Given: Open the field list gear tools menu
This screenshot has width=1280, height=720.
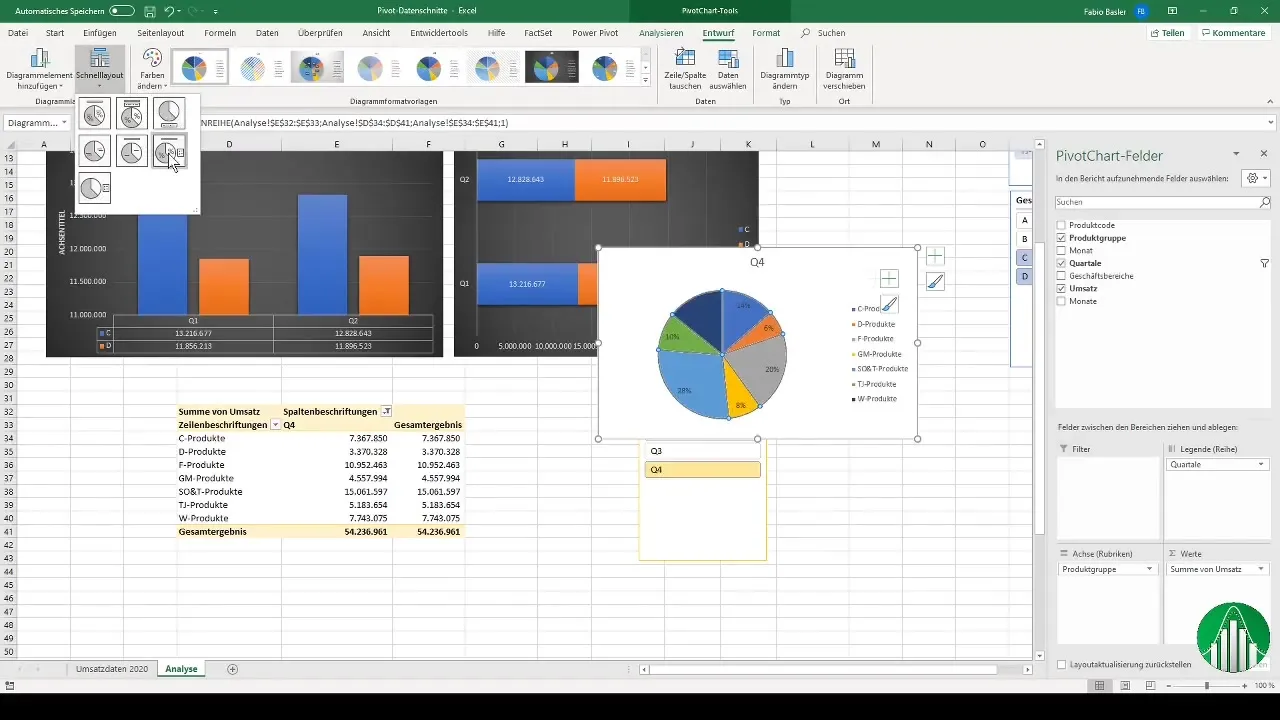Looking at the screenshot, I should click(1254, 178).
